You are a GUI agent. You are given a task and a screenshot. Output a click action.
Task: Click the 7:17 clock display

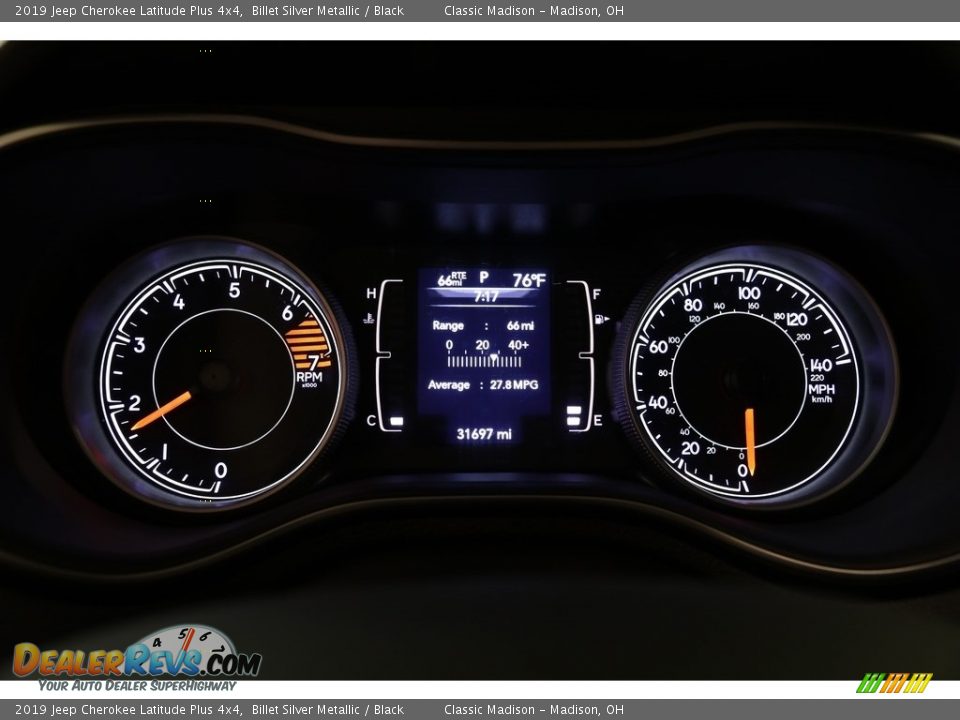point(486,297)
